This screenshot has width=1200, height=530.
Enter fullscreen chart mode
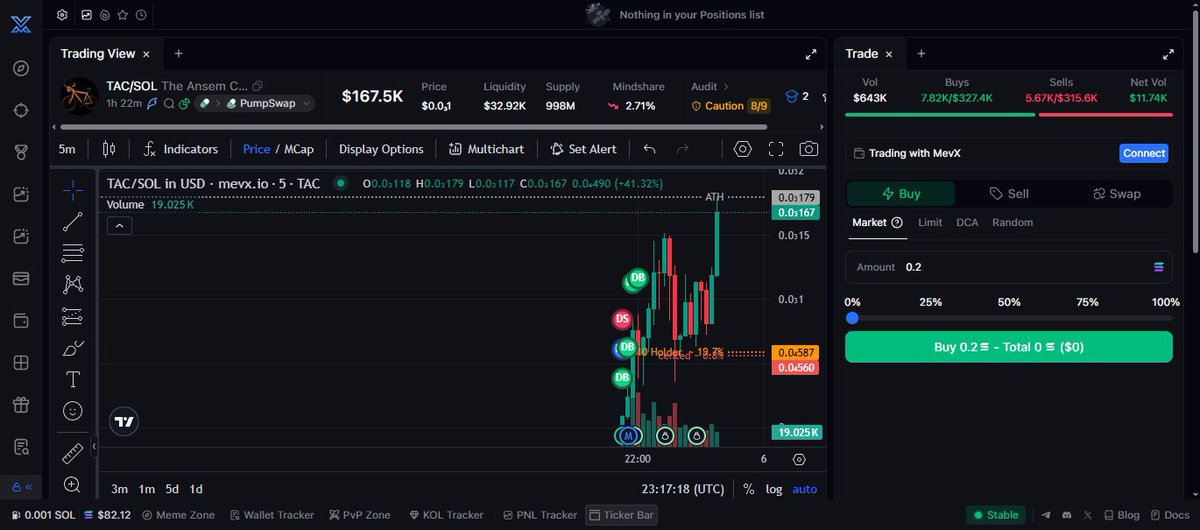(x=776, y=149)
